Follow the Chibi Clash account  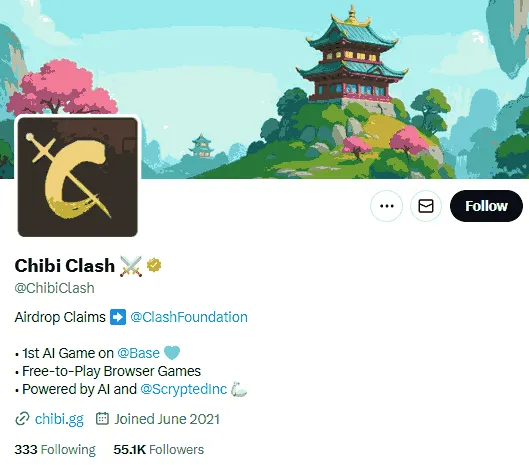tap(486, 206)
